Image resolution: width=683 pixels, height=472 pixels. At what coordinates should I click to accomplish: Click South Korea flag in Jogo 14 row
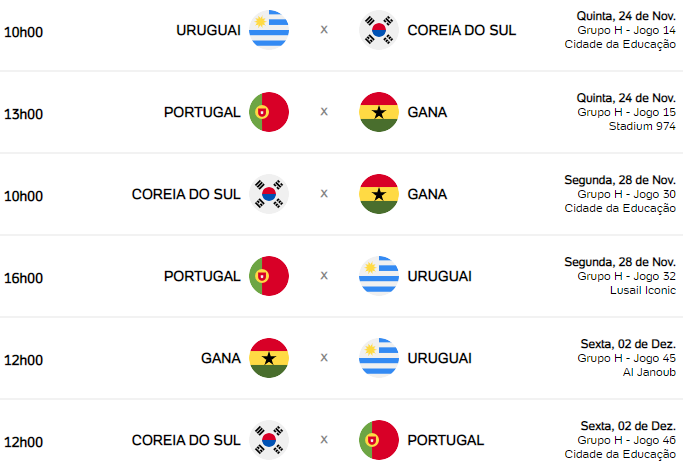click(379, 30)
